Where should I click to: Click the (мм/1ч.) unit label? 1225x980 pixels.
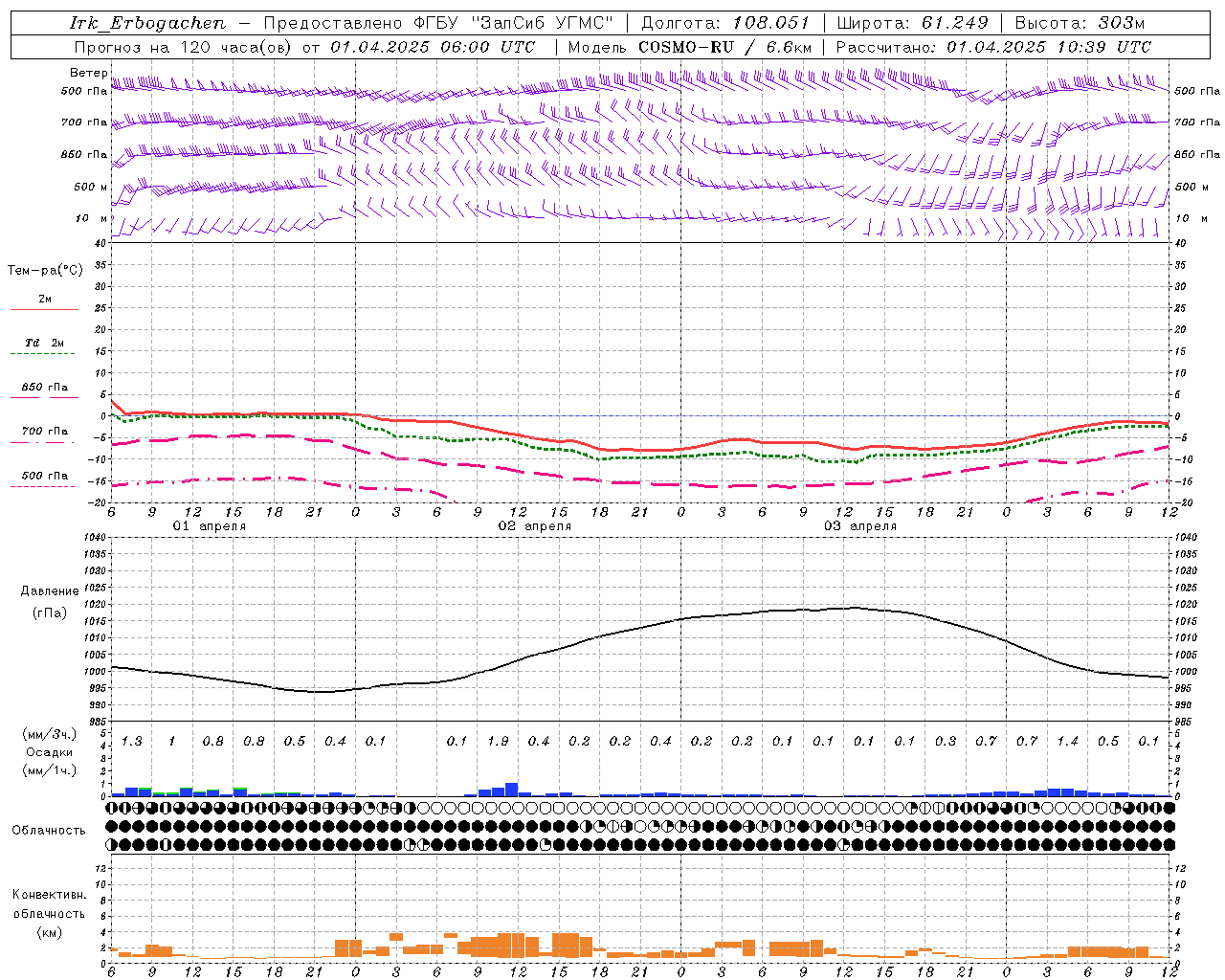click(50, 770)
